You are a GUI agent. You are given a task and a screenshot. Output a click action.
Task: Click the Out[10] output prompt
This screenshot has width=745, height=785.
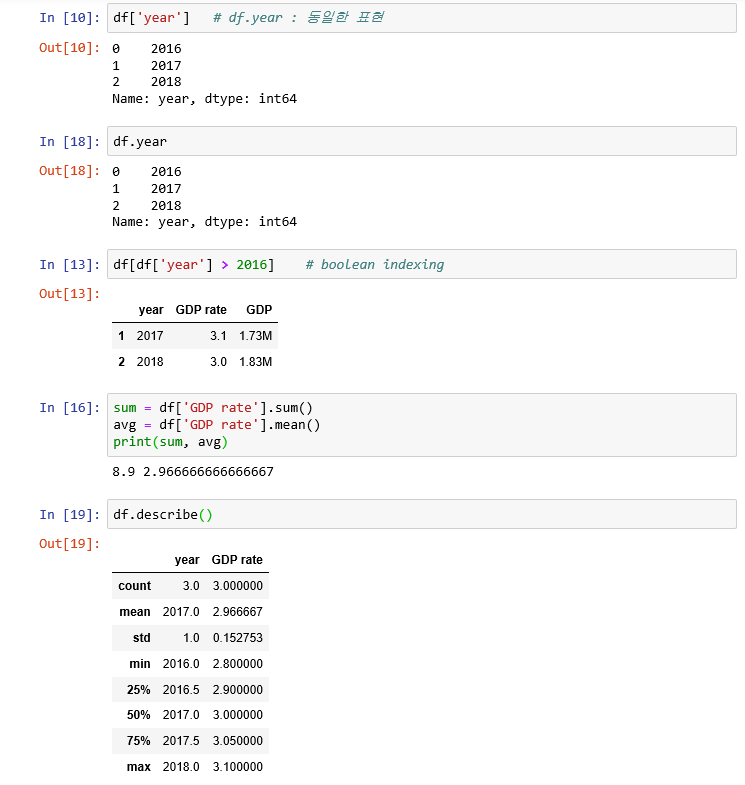pos(70,48)
